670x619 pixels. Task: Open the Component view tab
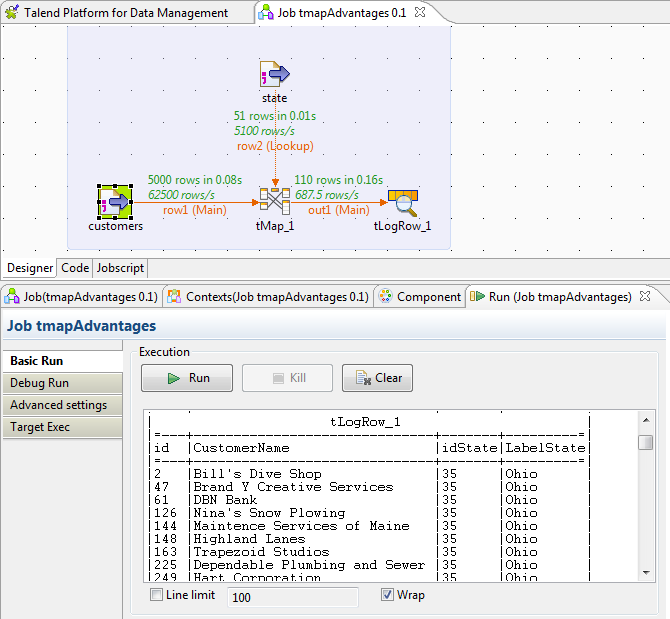pyautogui.click(x=420, y=297)
